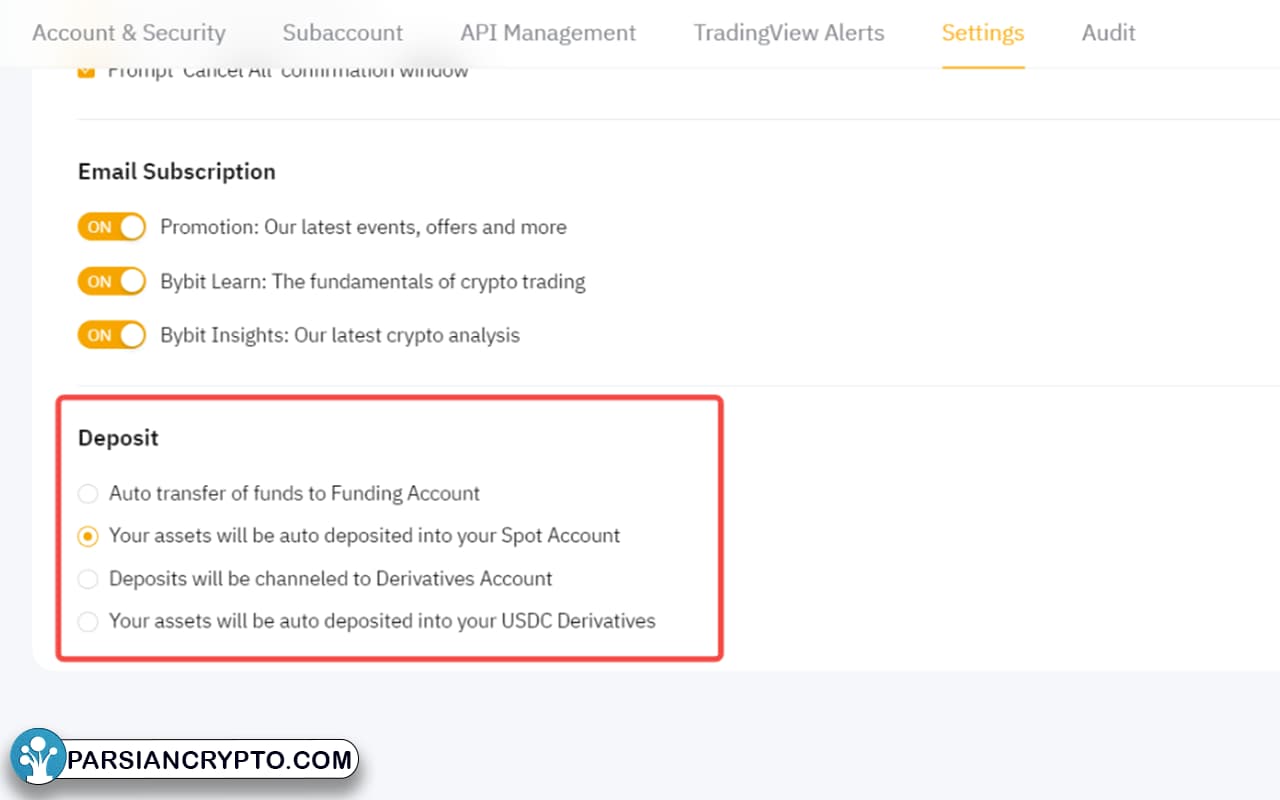This screenshot has width=1280, height=800.
Task: Click the Deposit section heading
Action: click(118, 438)
